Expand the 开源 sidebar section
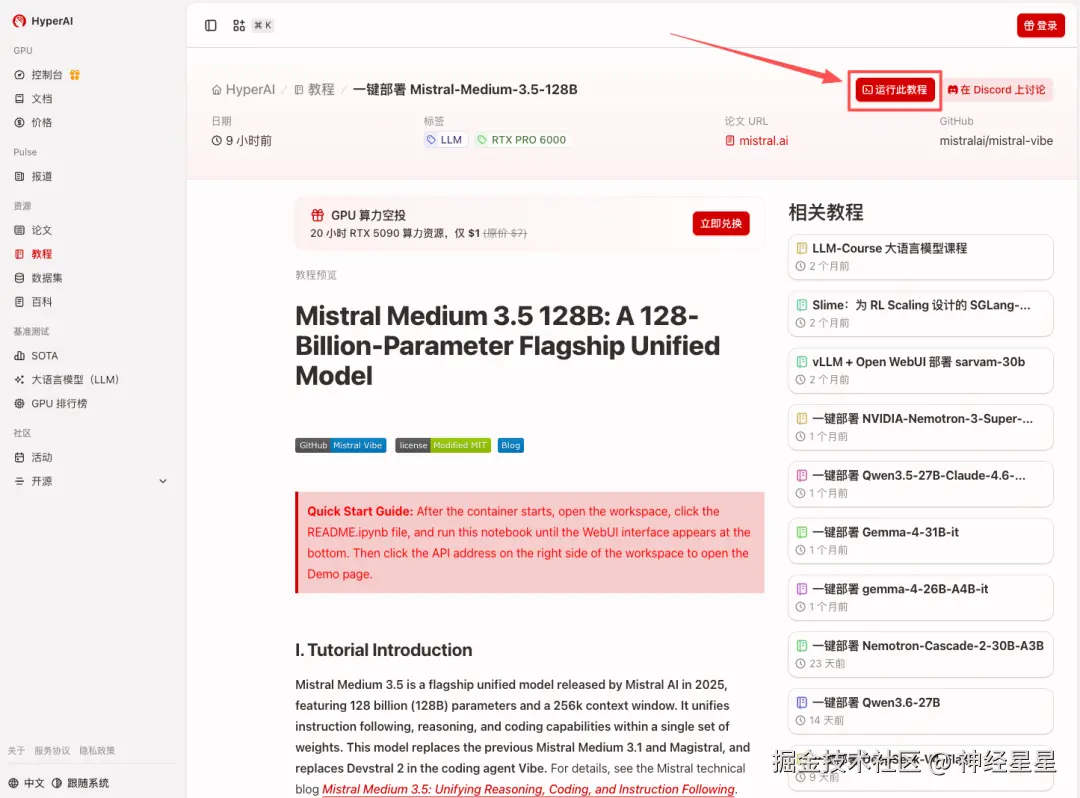Image resolution: width=1080 pixels, height=798 pixels. (x=90, y=481)
